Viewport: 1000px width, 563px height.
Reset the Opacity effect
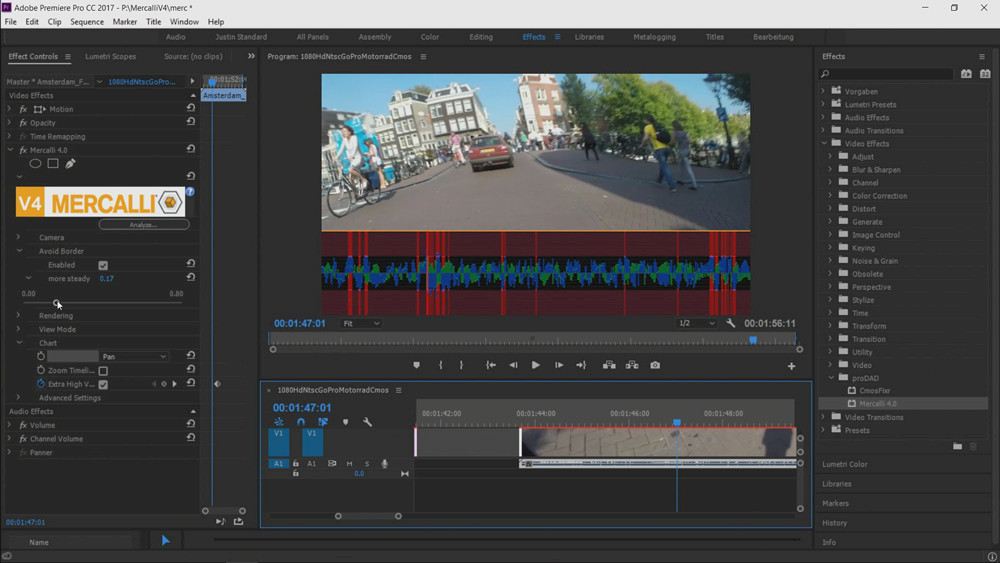(x=191, y=122)
